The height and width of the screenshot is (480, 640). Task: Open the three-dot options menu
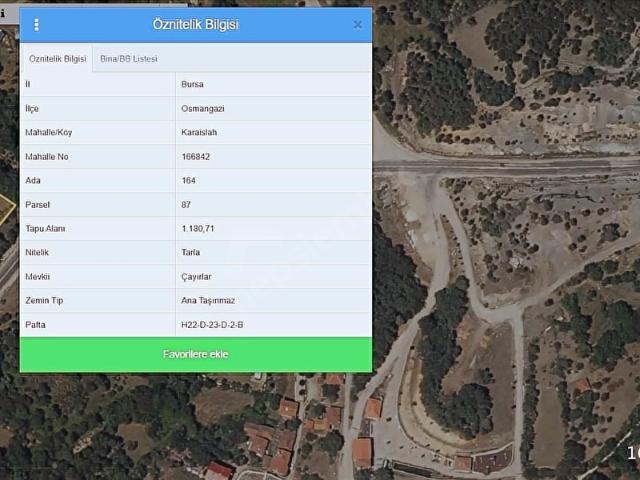37,25
